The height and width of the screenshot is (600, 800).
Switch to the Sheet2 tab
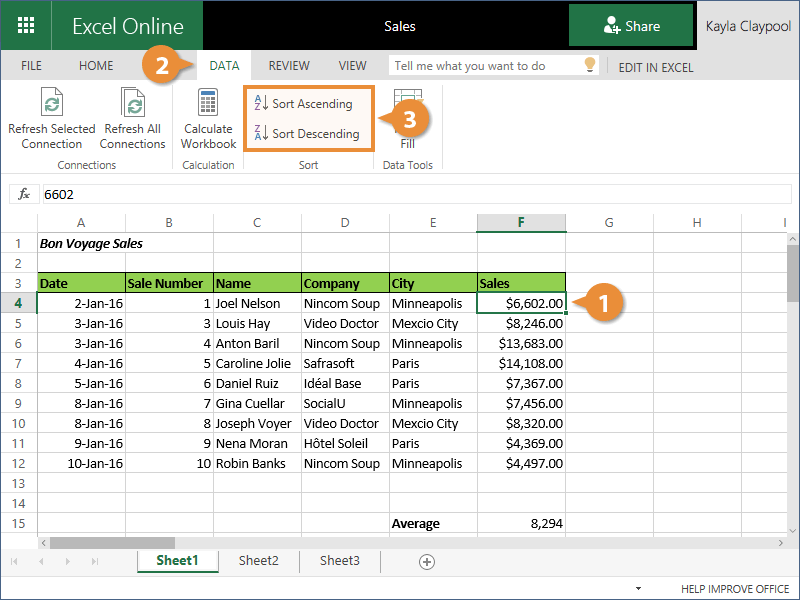[x=258, y=561]
